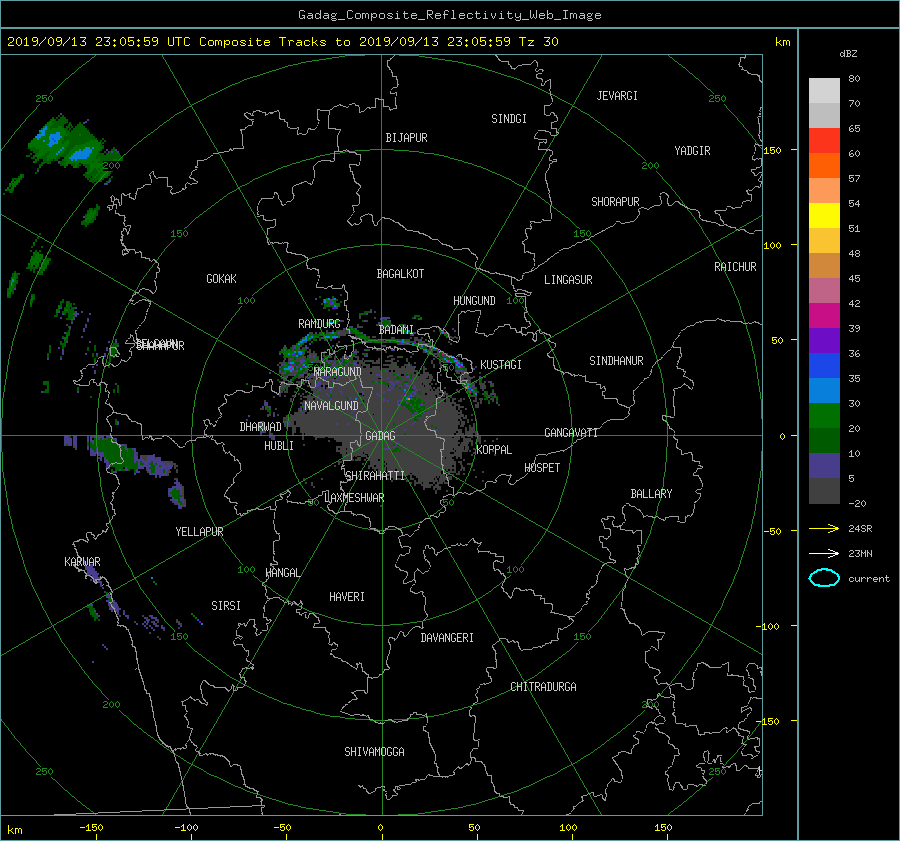Click the YADGIR city label
The height and width of the screenshot is (841, 900).
click(x=692, y=150)
